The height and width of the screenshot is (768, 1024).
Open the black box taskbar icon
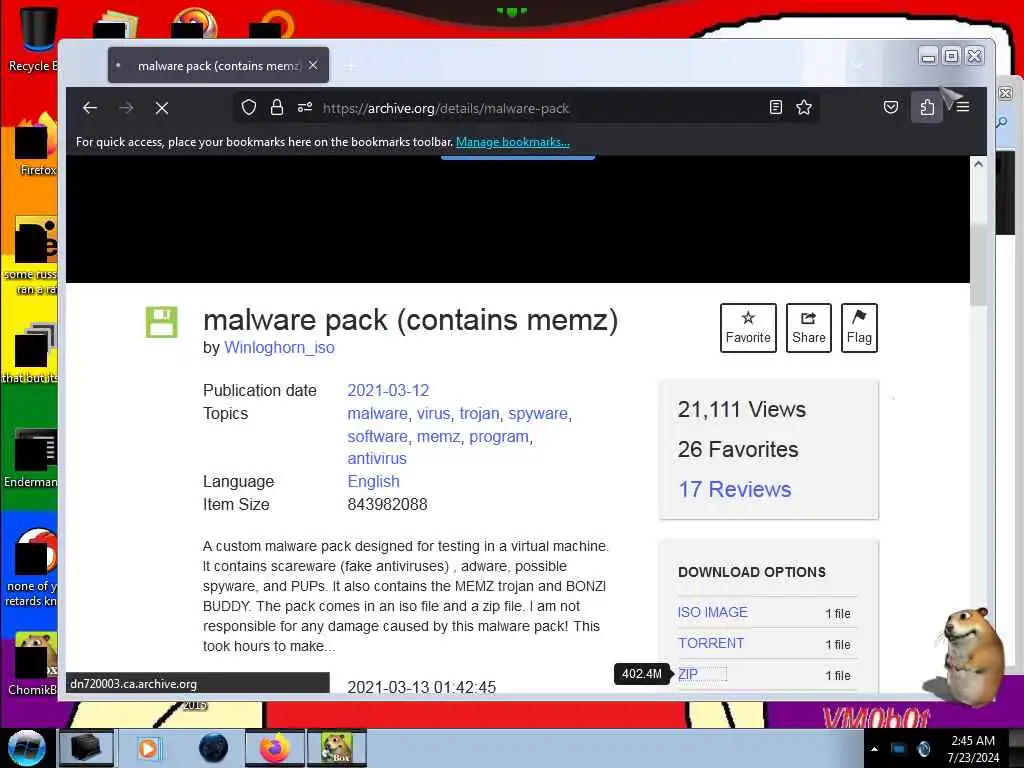click(86, 748)
